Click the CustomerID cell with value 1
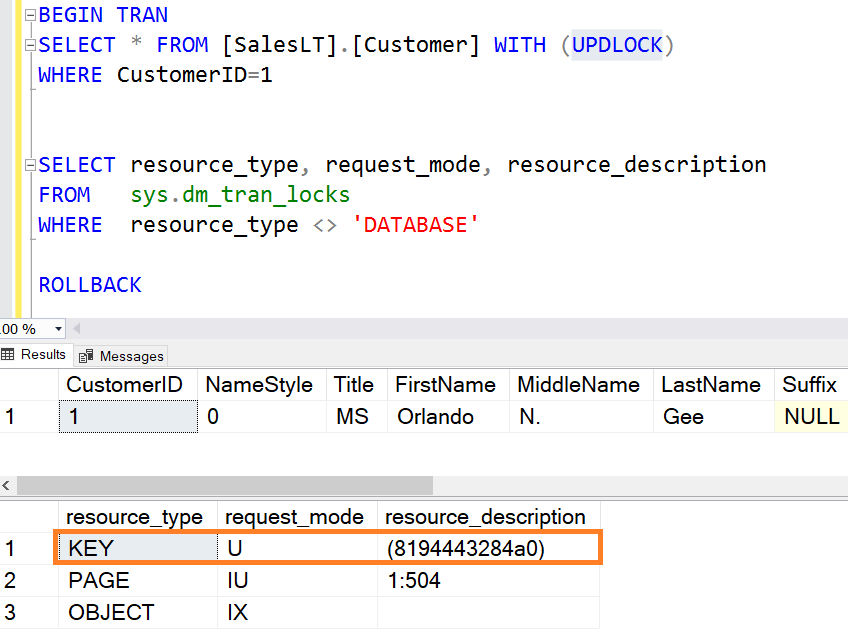This screenshot has width=848, height=641. tap(128, 417)
